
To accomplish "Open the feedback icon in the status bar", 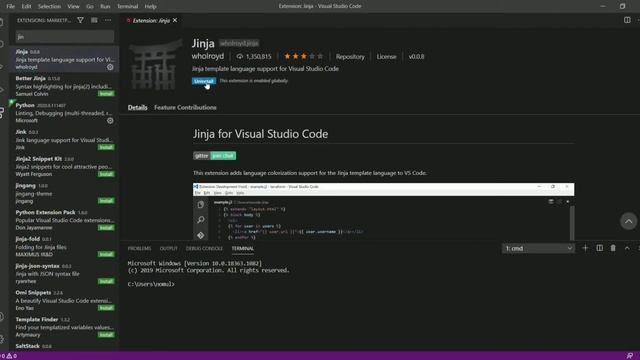I will click(x=630, y=356).
